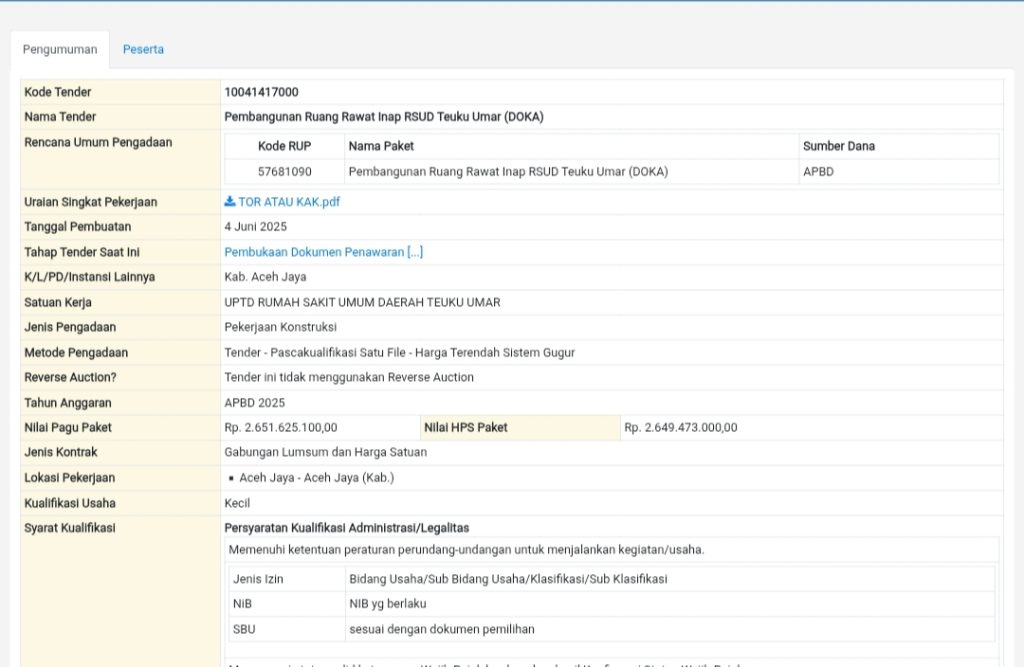Image resolution: width=1024 pixels, height=667 pixels.
Task: Click the Metode Pengadaan value Tender - Pascakualifikasi
Action: coord(399,353)
